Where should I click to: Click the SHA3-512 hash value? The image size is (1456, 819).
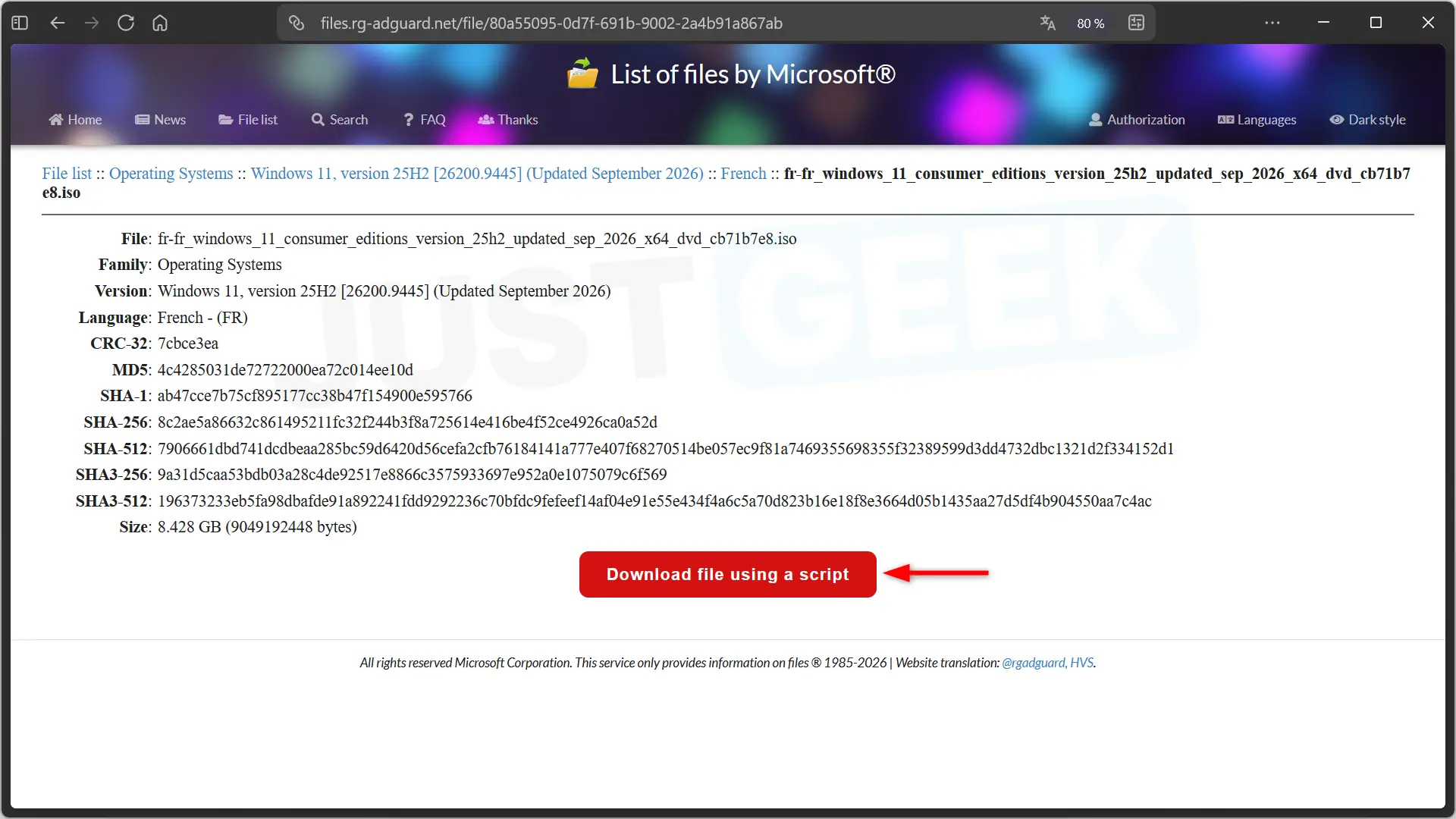tap(654, 501)
